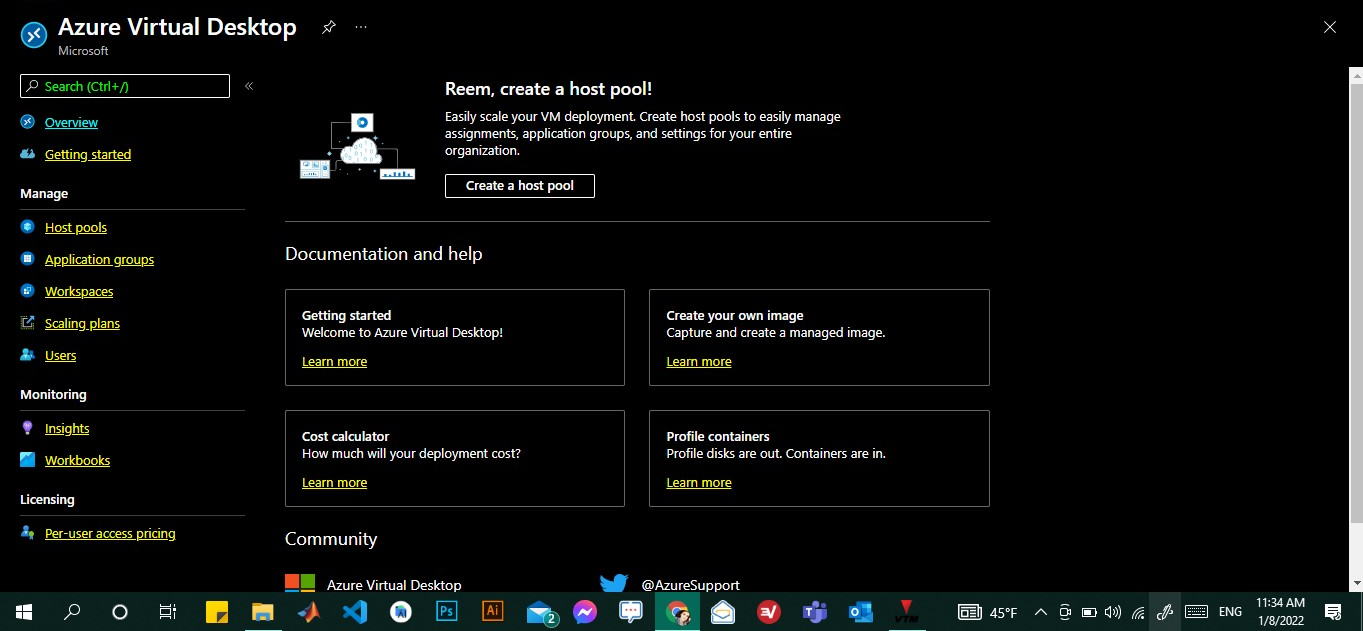Click Learn more under Profile containers
The height and width of the screenshot is (631, 1363).
(x=699, y=482)
